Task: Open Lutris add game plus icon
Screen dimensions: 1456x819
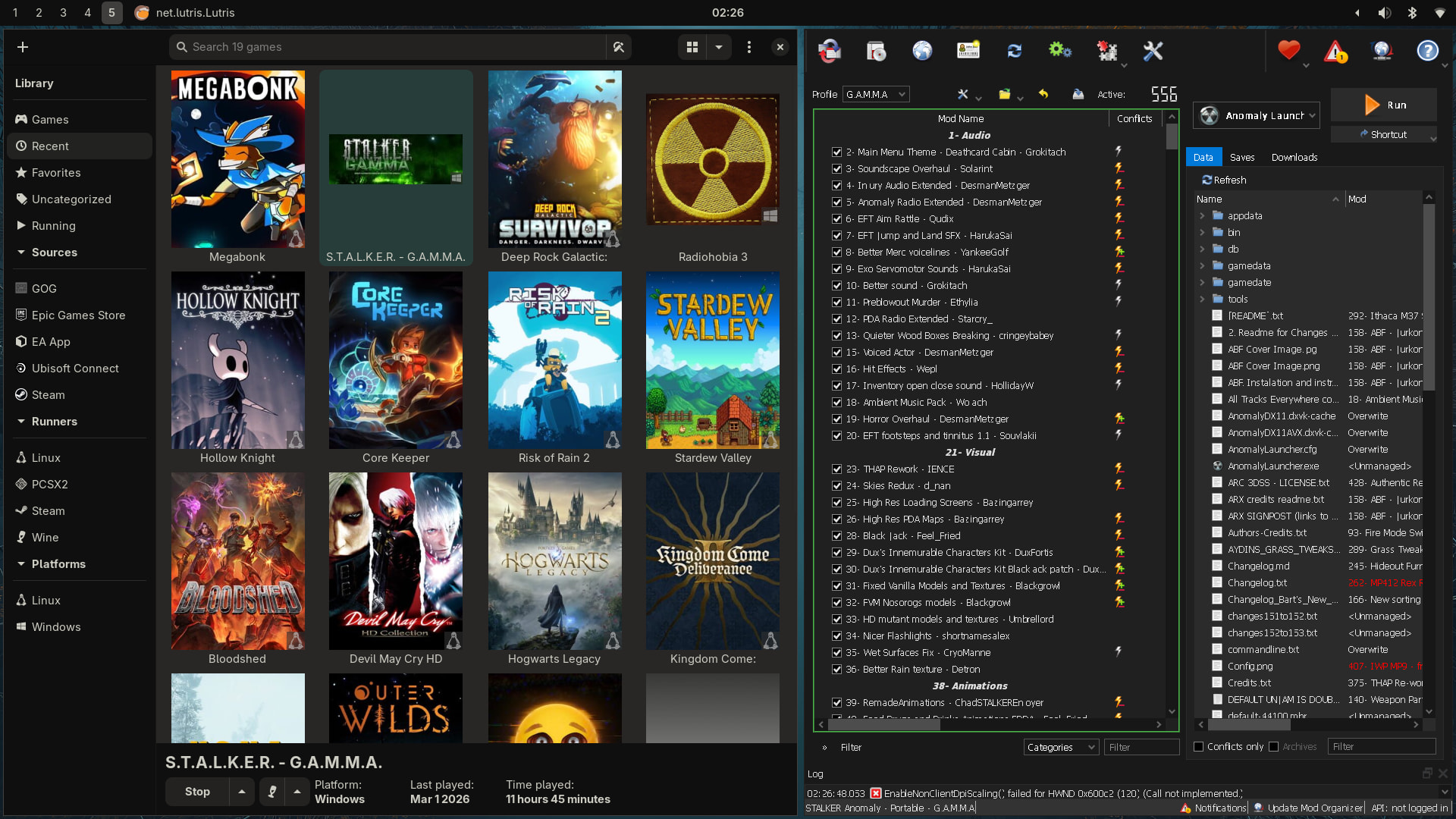Action: click(23, 47)
